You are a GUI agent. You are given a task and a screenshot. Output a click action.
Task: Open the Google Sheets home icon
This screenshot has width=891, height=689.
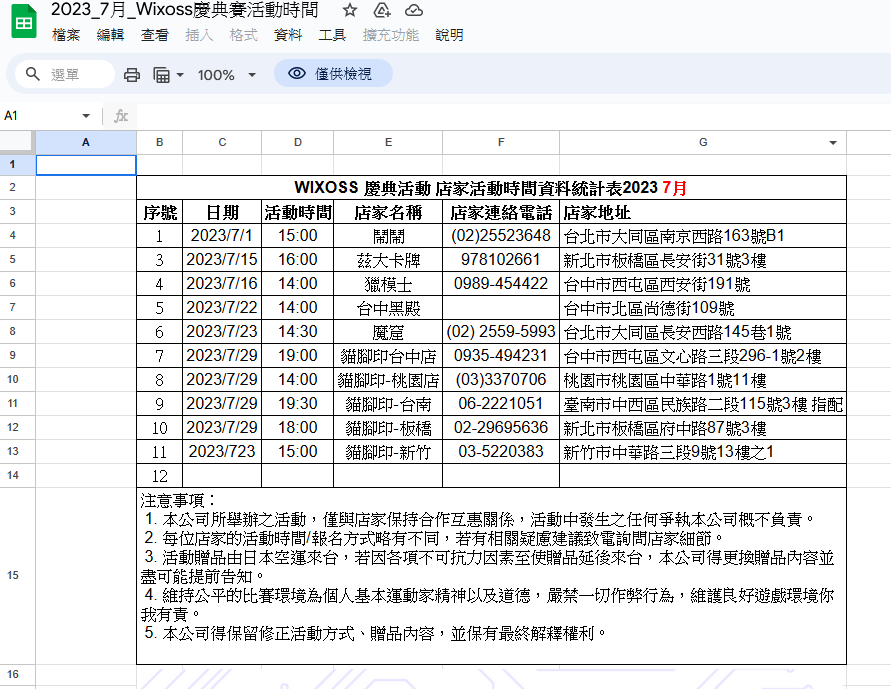(x=24, y=21)
